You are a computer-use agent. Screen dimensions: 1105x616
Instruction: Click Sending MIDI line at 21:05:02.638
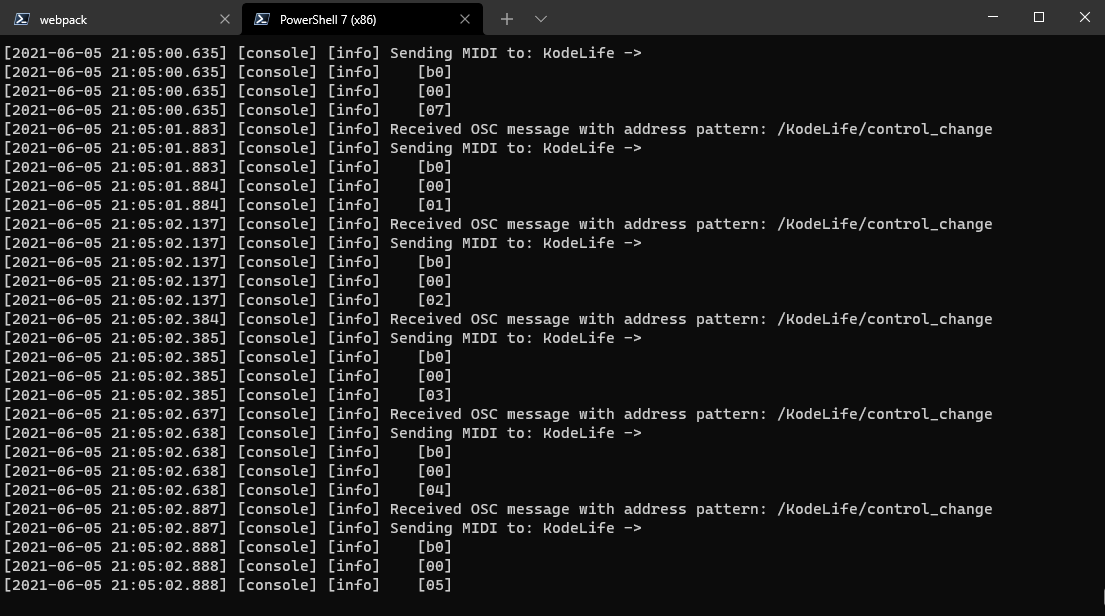click(x=323, y=433)
